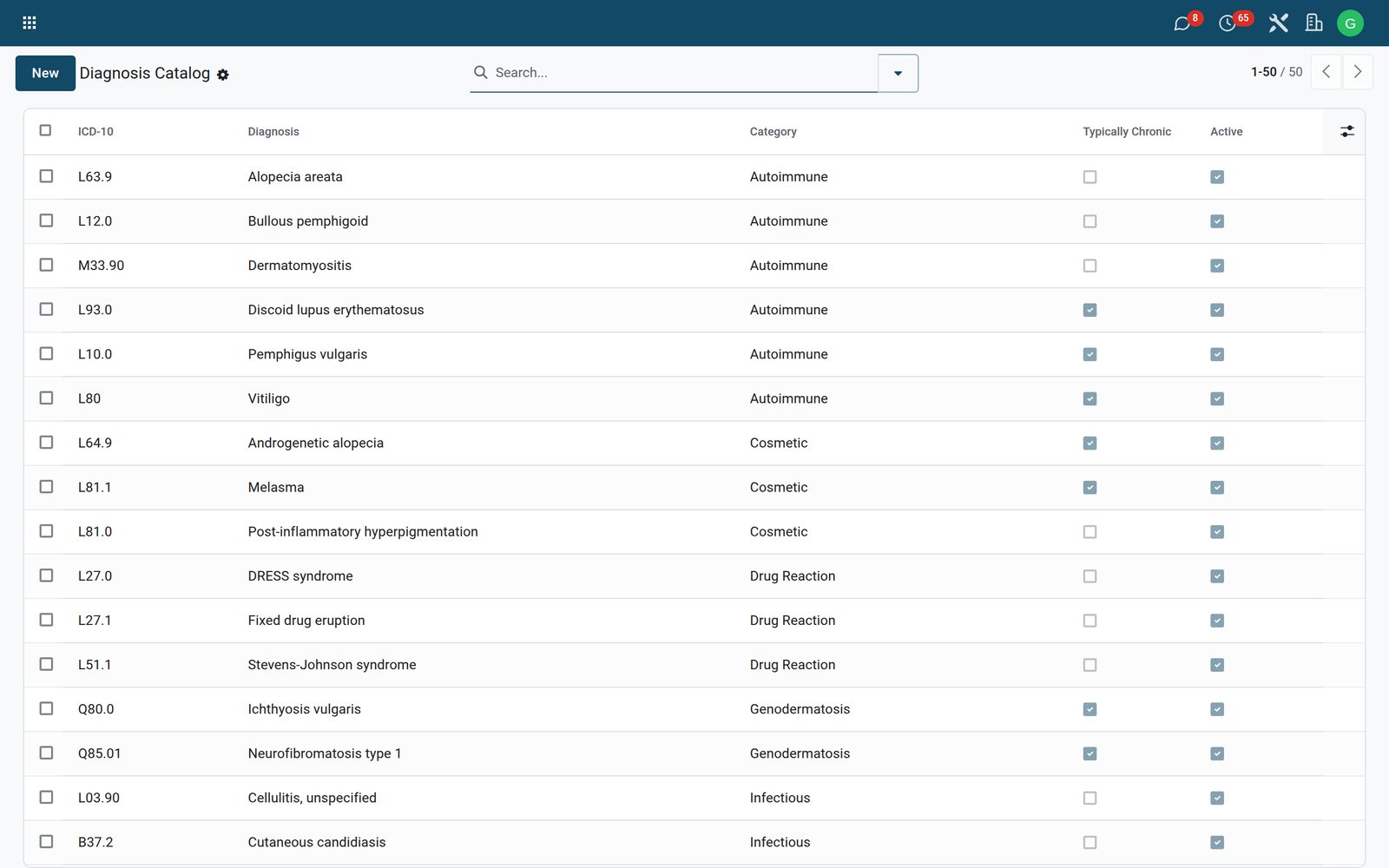Screen dimensions: 1389x868
Task: Sort by the Category column header
Action: pyautogui.click(x=773, y=132)
